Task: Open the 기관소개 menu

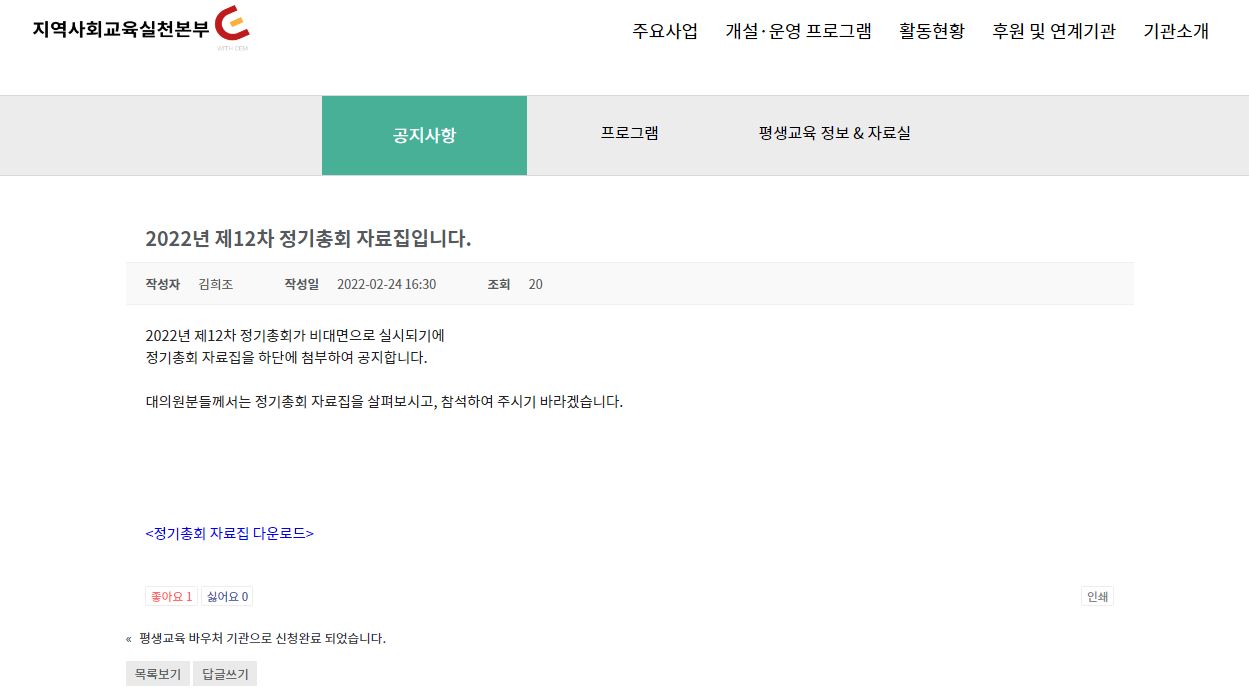Action: (1176, 31)
